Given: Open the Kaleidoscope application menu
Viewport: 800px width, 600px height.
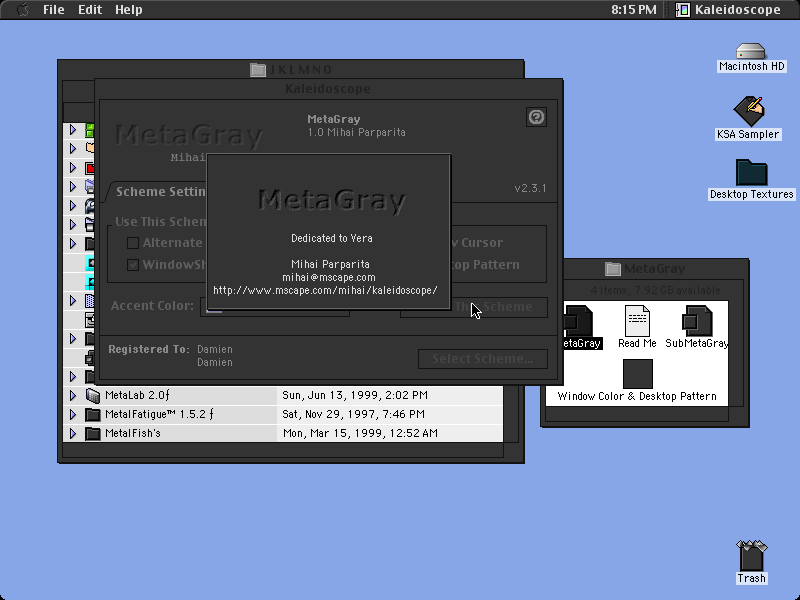Looking at the screenshot, I should coord(729,9).
